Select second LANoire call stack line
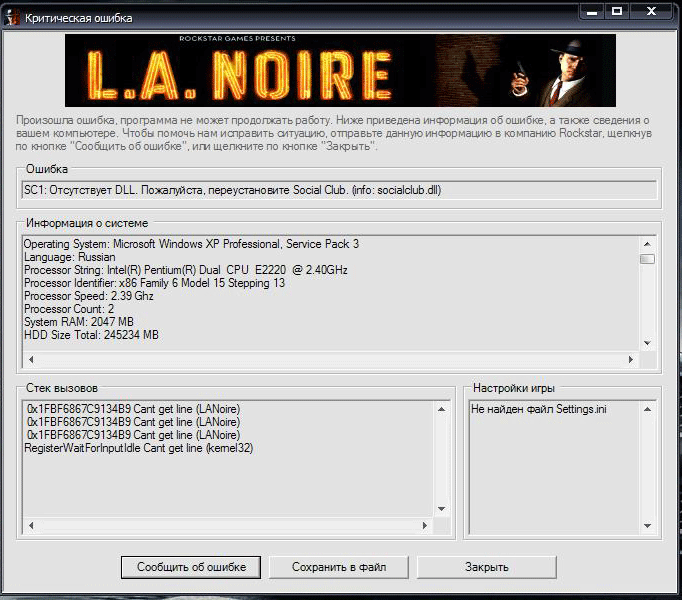682x600 pixels. [133, 422]
